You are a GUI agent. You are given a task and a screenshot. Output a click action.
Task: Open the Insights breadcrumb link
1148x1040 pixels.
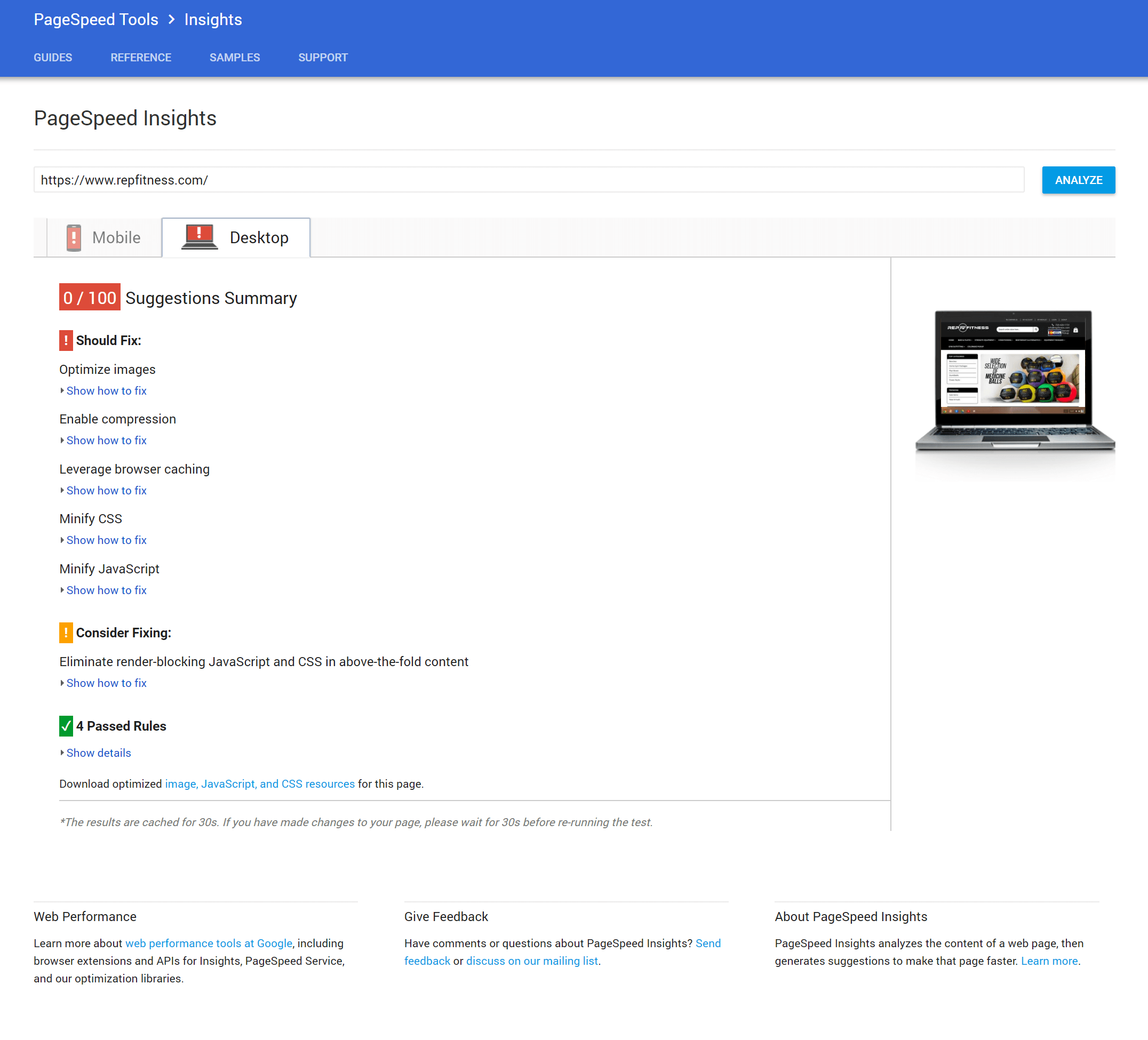point(213,19)
